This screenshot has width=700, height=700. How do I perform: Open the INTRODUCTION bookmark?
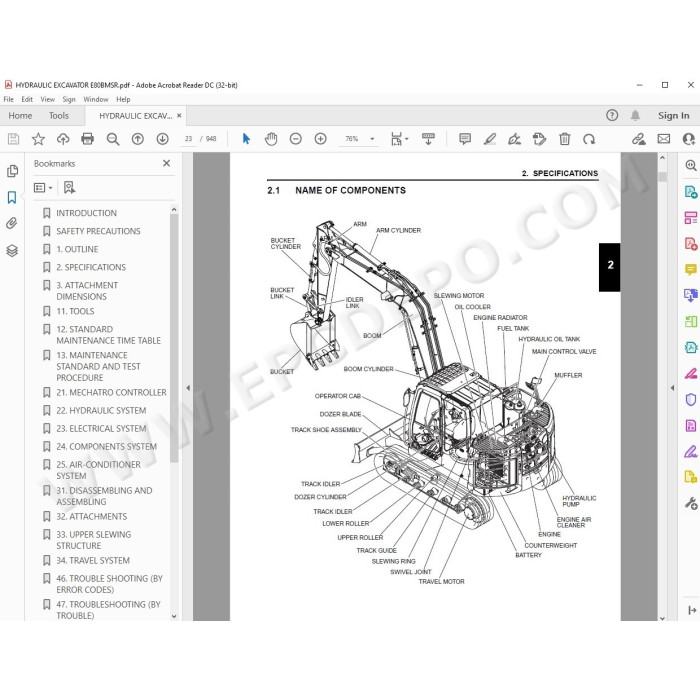pos(86,213)
